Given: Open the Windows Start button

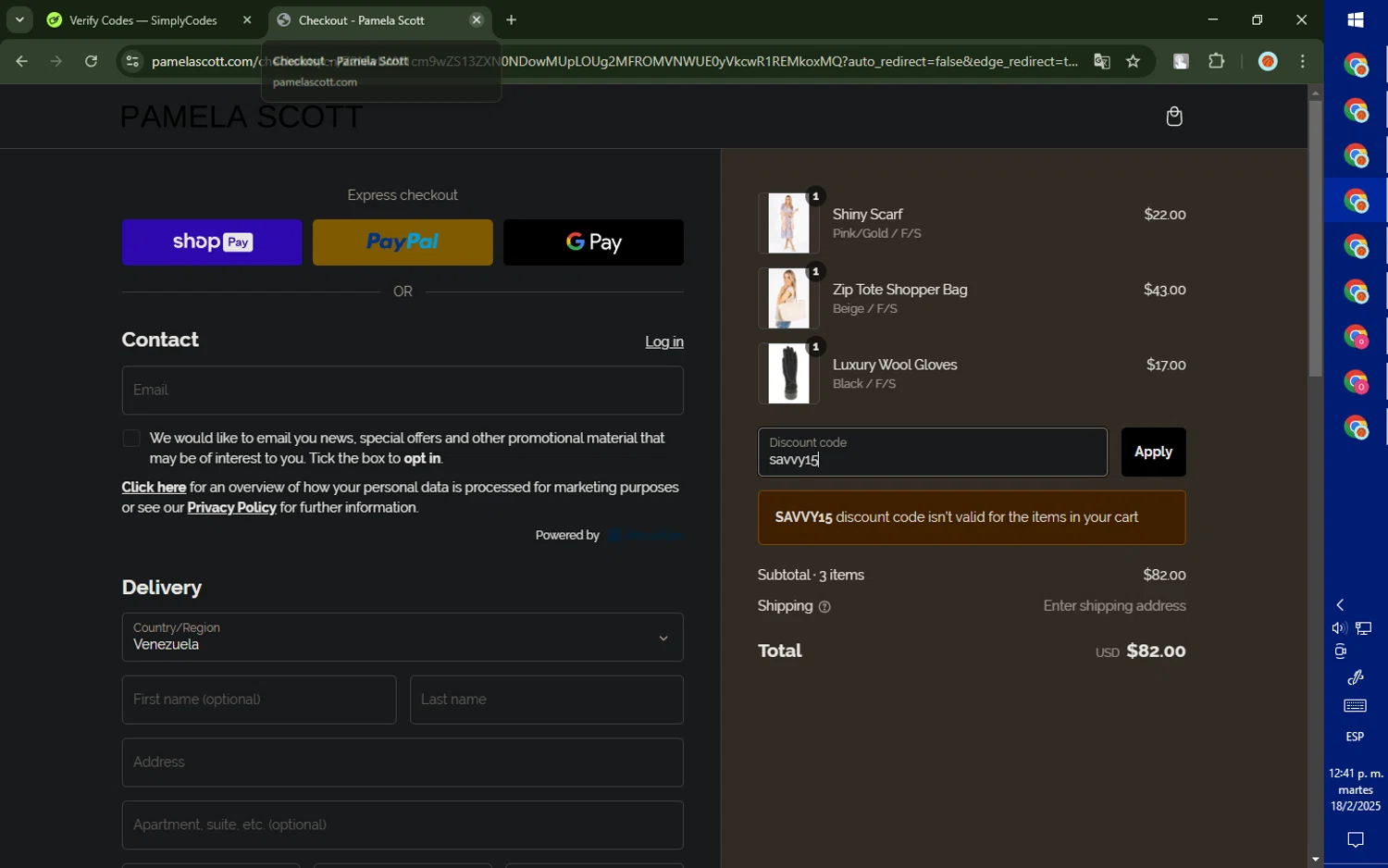Looking at the screenshot, I should click(1356, 19).
